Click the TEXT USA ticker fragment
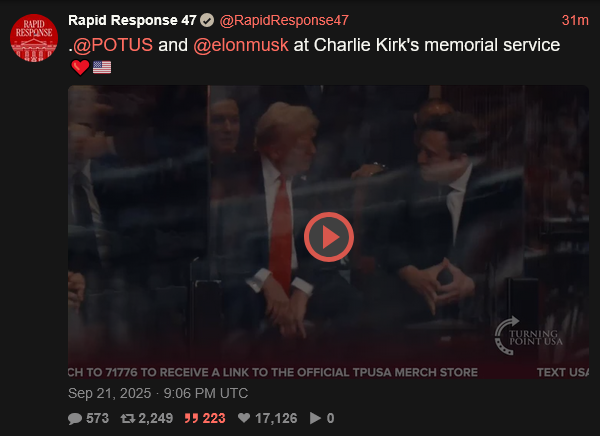This screenshot has width=600, height=436. coord(562,372)
